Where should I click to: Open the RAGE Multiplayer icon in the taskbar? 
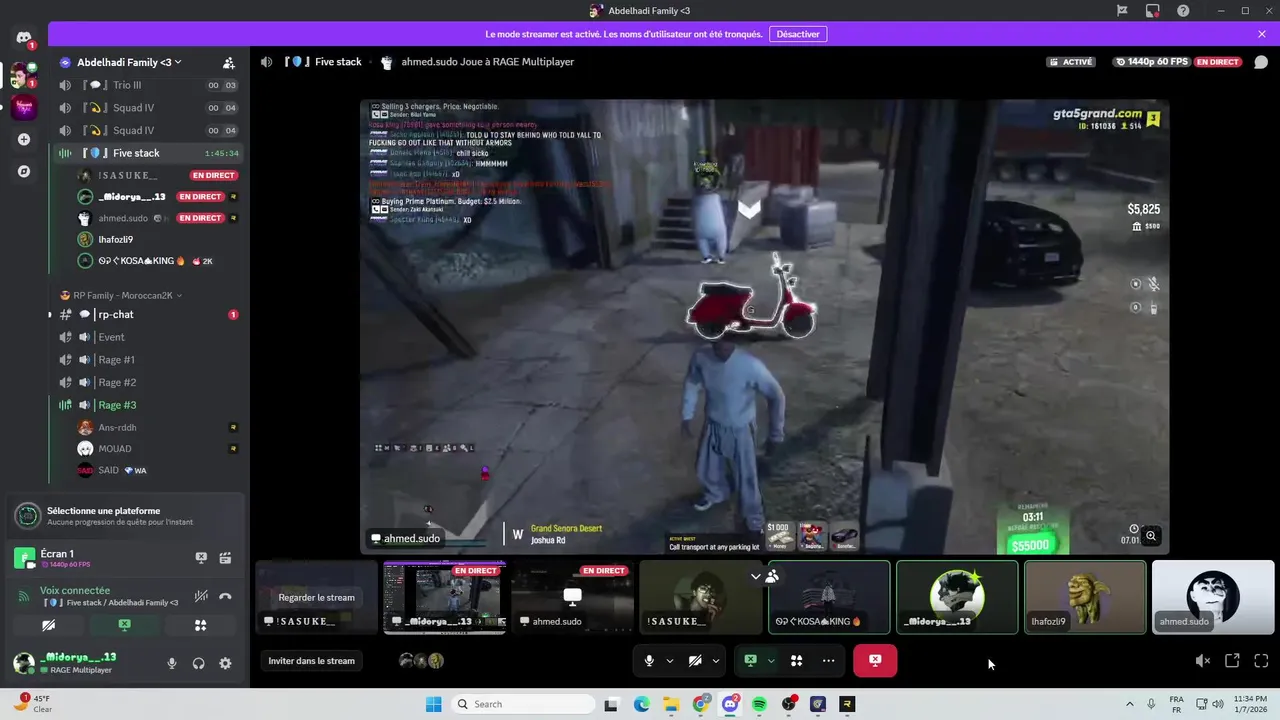click(847, 704)
